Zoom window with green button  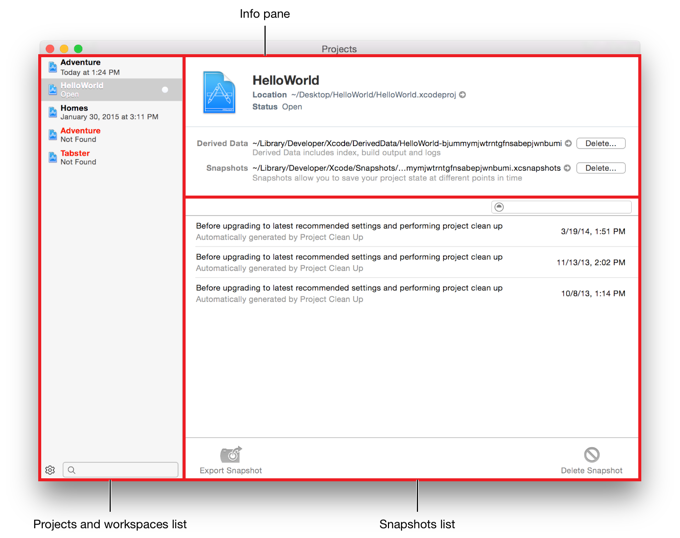[78, 49]
